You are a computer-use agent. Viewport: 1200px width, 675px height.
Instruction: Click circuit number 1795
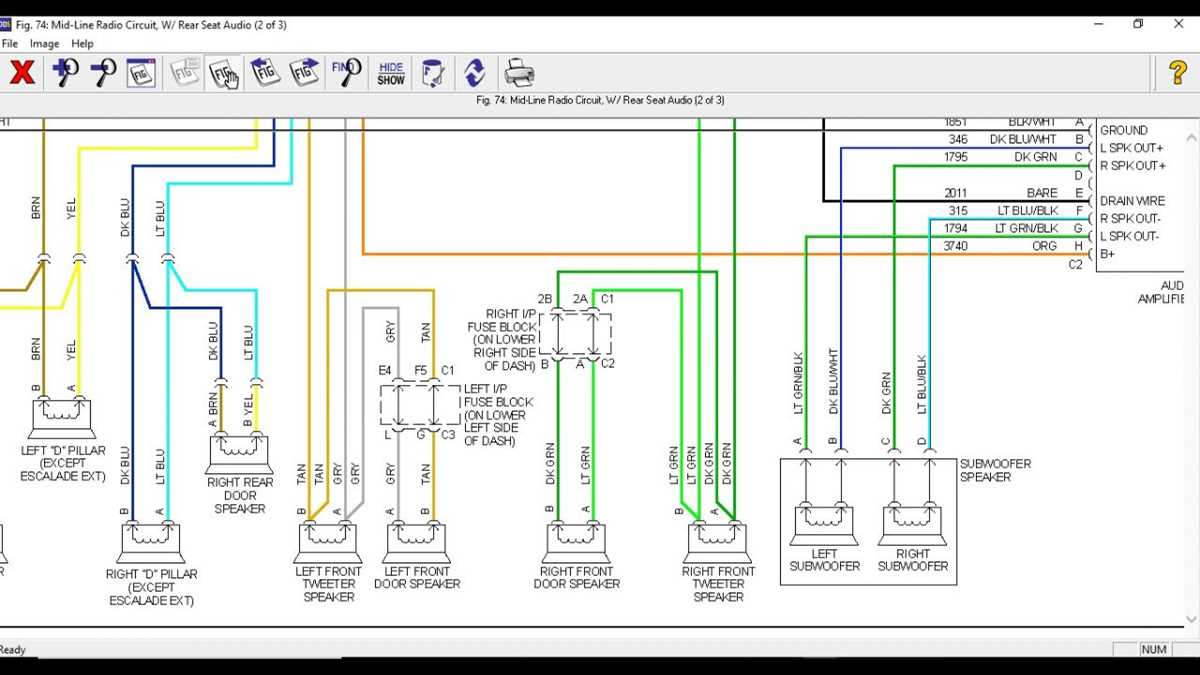[x=955, y=158]
